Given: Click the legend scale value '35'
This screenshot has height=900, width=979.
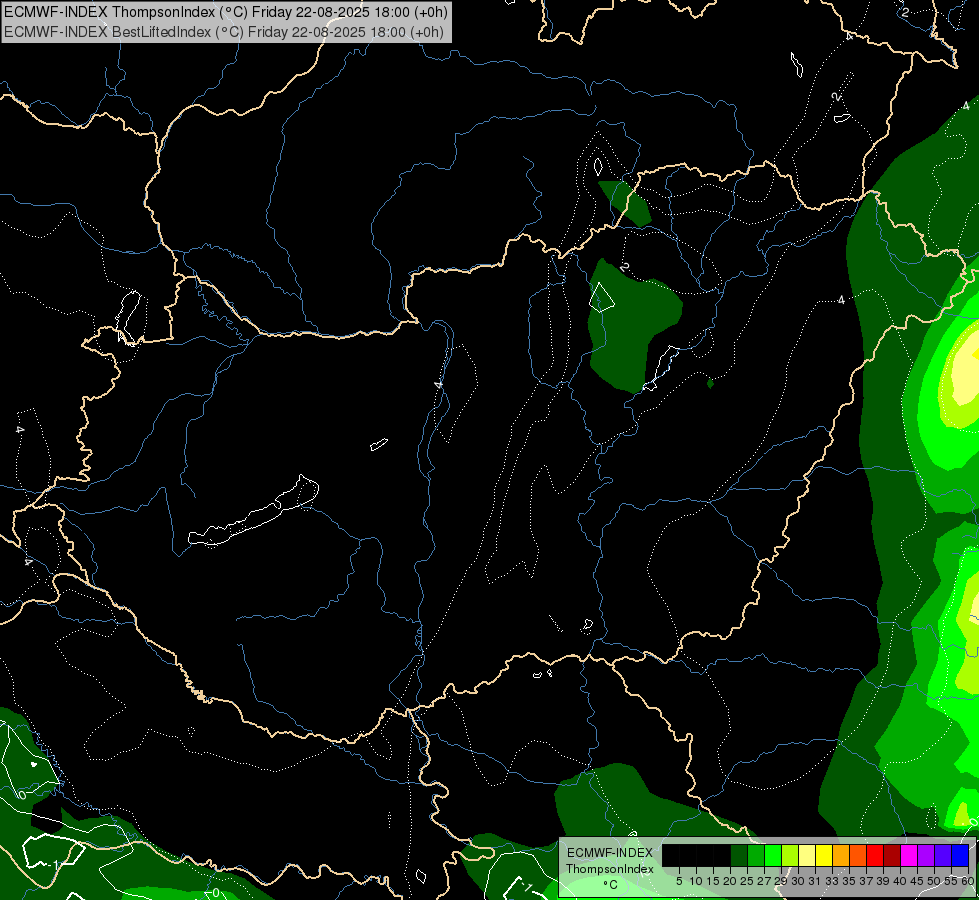Looking at the screenshot, I should point(849,881).
